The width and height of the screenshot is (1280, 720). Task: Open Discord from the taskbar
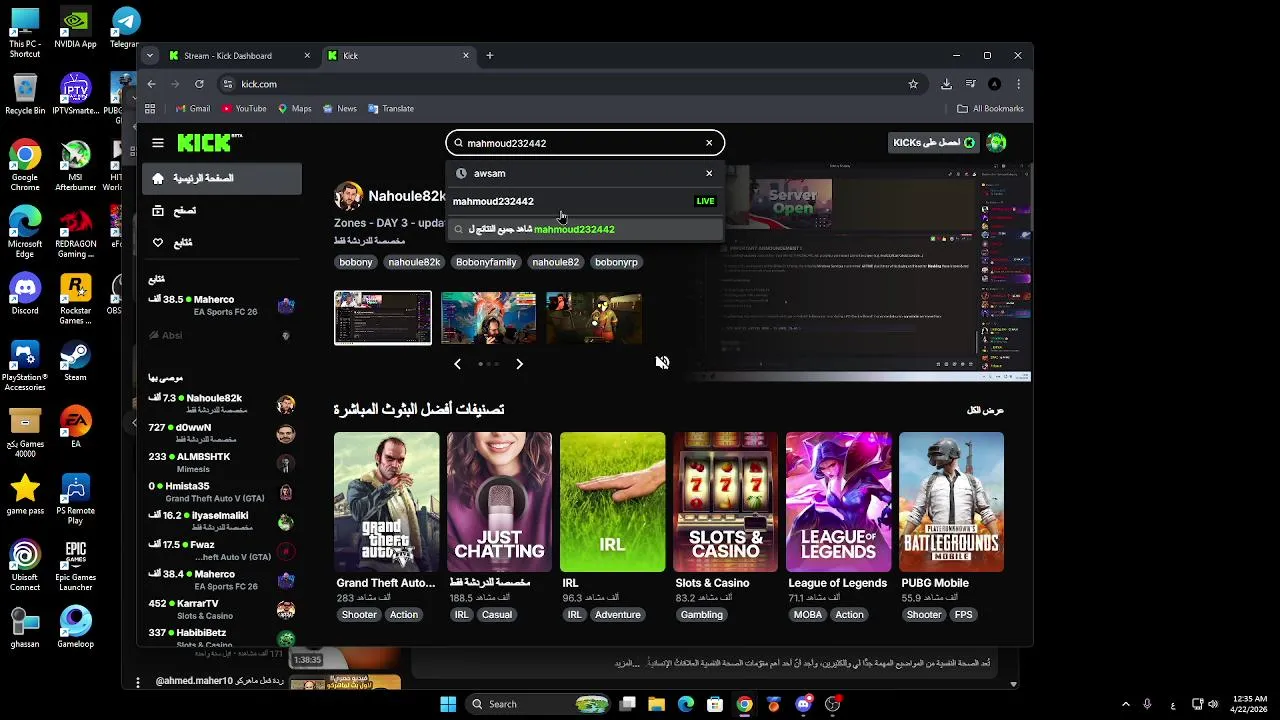tap(803, 704)
